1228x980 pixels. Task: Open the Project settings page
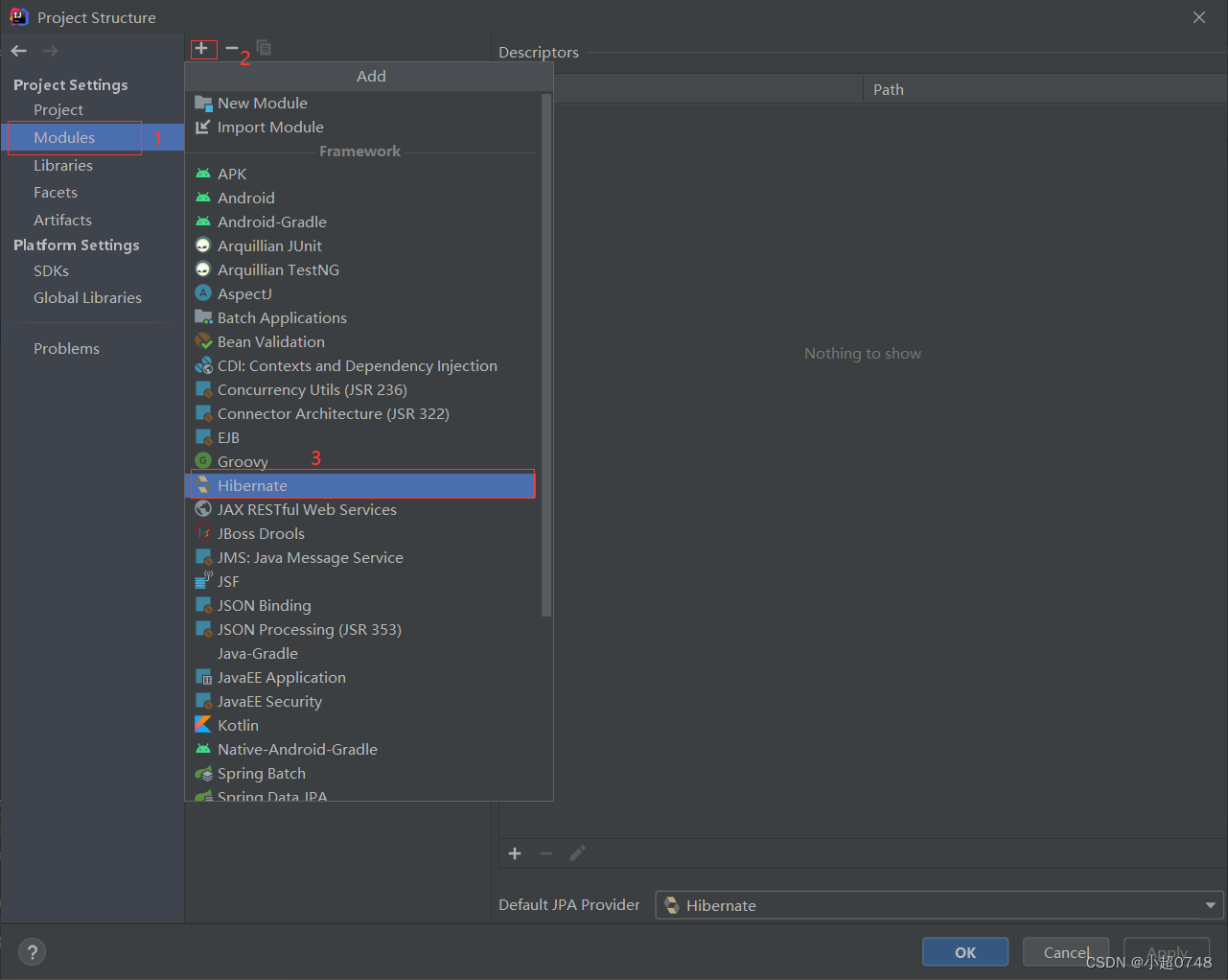tap(58, 109)
